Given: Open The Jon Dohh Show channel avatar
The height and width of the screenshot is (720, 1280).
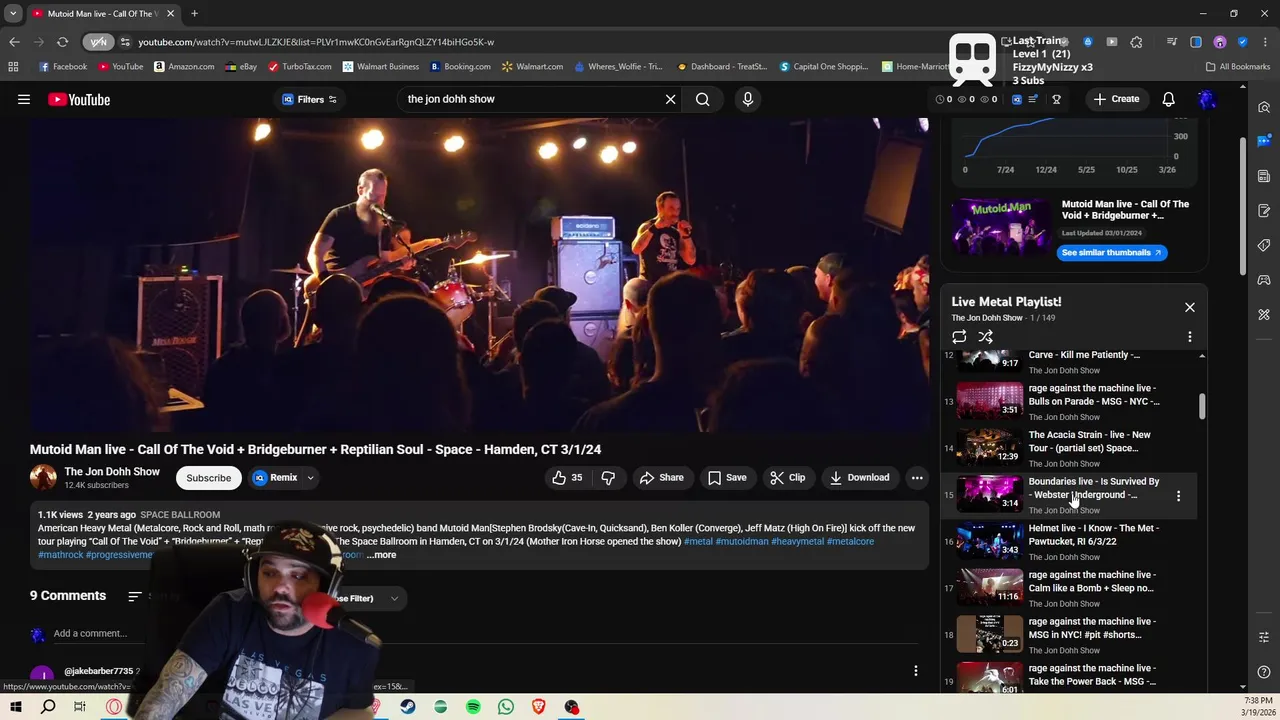Looking at the screenshot, I should (x=43, y=477).
